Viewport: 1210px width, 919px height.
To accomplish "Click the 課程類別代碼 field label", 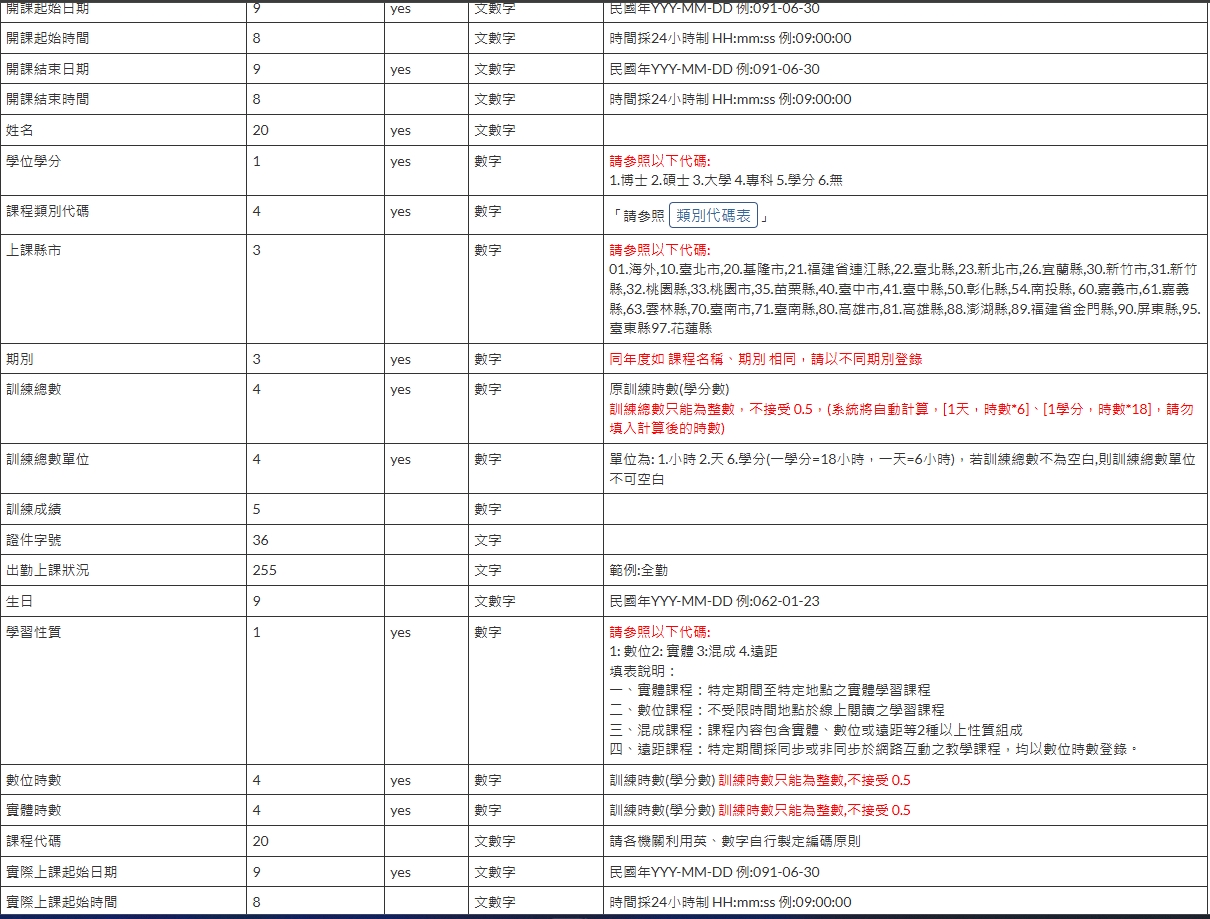I will [47, 212].
